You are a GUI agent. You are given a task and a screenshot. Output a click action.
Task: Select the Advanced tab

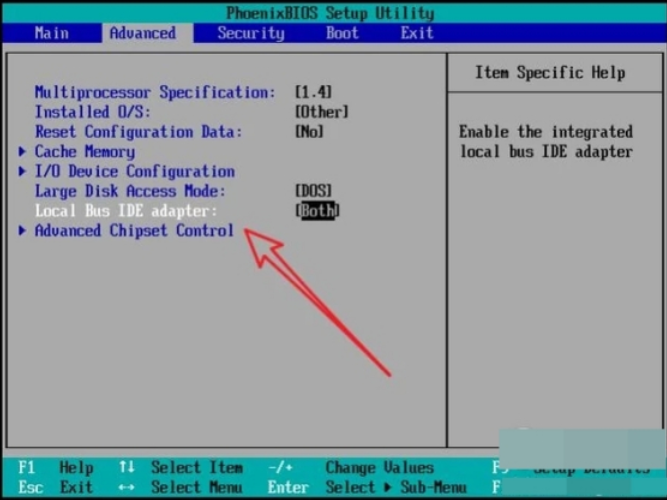pos(142,33)
